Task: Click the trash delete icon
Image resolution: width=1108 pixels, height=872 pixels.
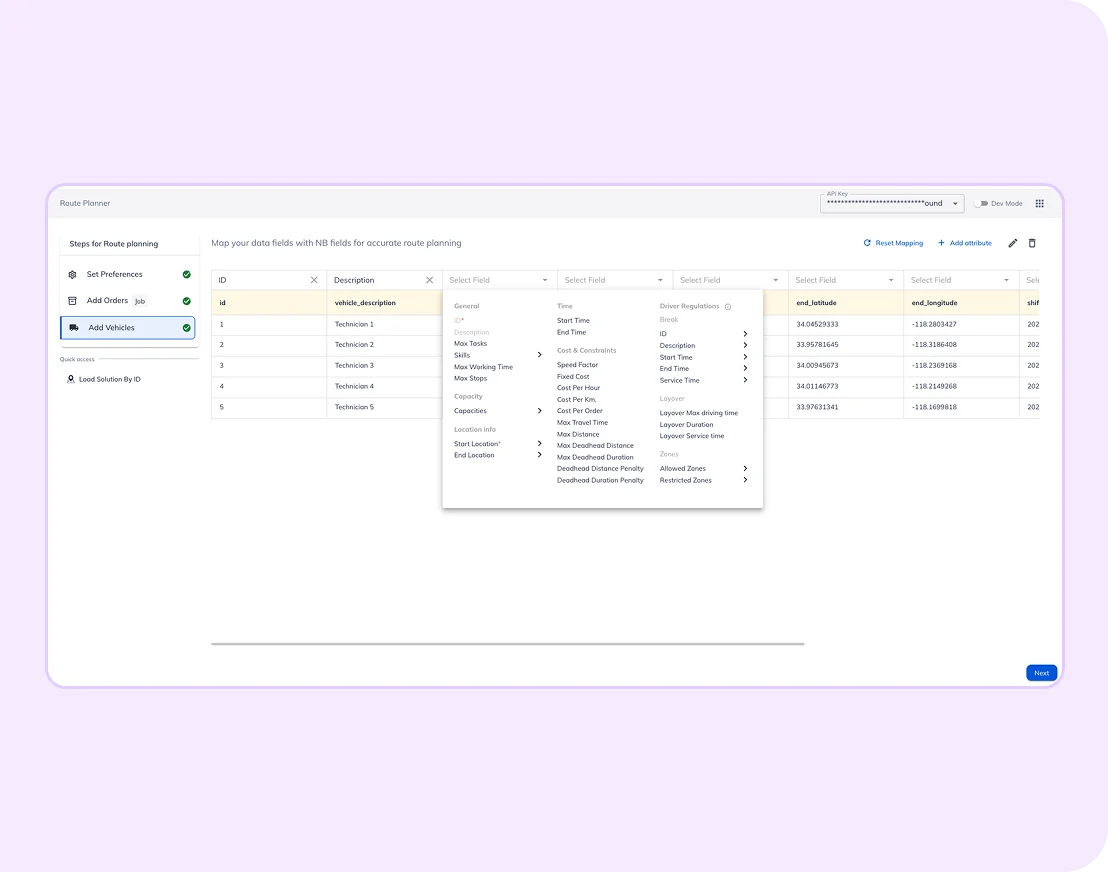Action: (1032, 243)
